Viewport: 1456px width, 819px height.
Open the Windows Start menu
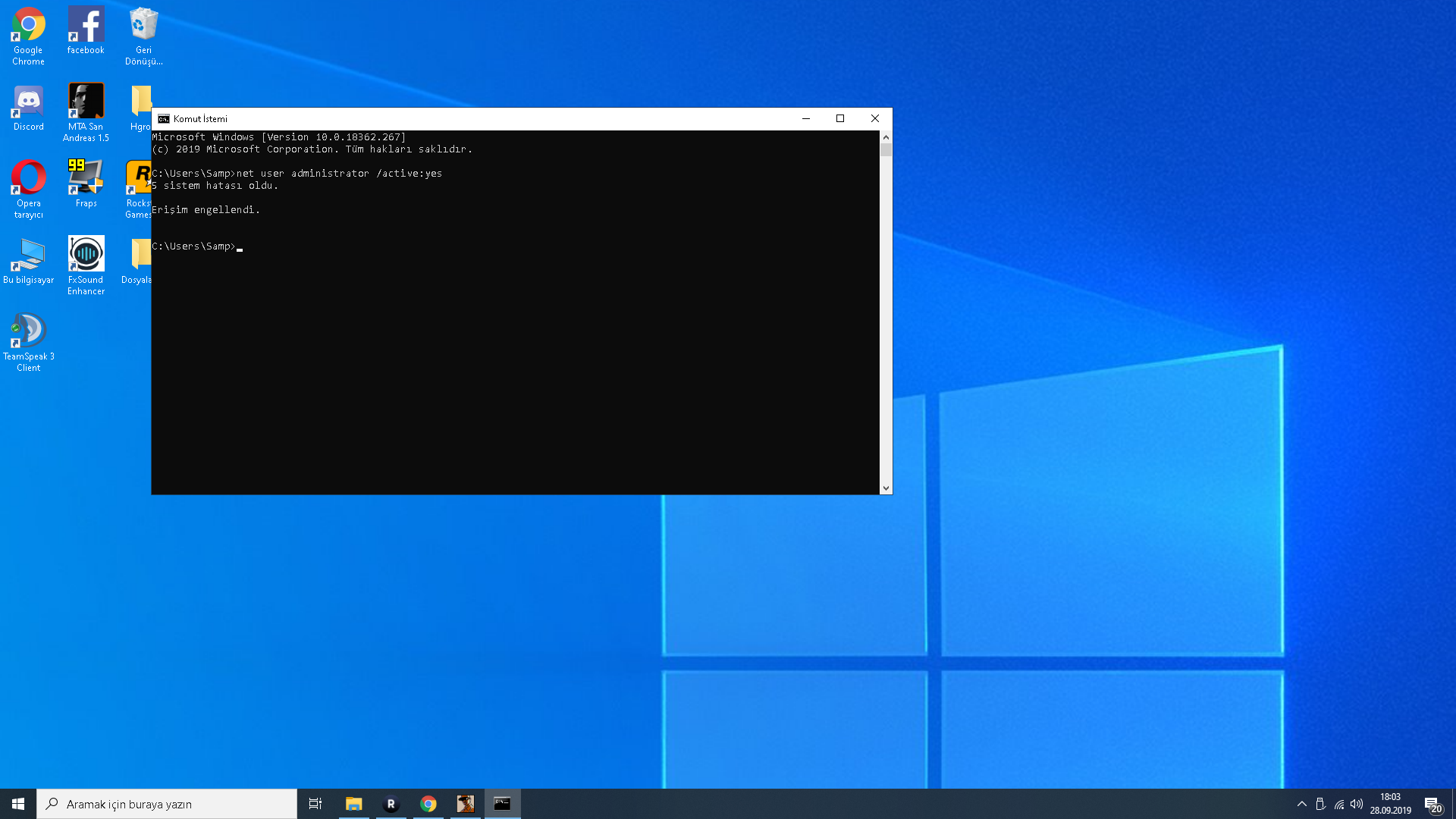click(x=18, y=804)
